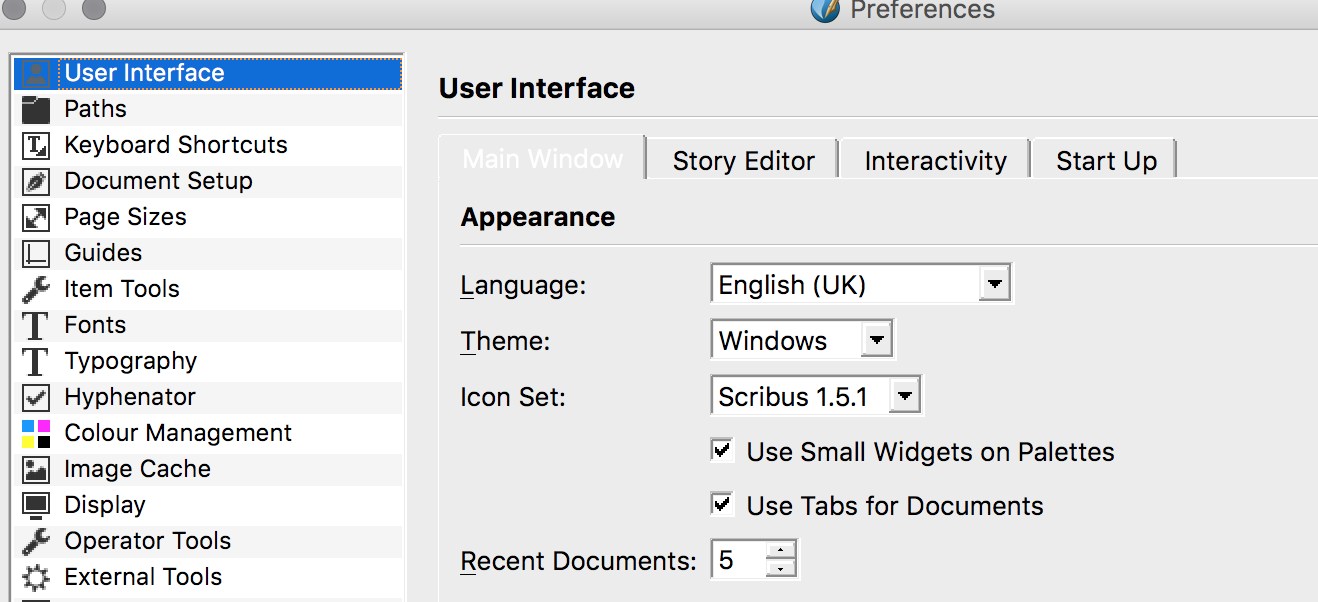Image resolution: width=1318 pixels, height=602 pixels.
Task: Choose the Guides icon in the list
Action: click(36, 253)
